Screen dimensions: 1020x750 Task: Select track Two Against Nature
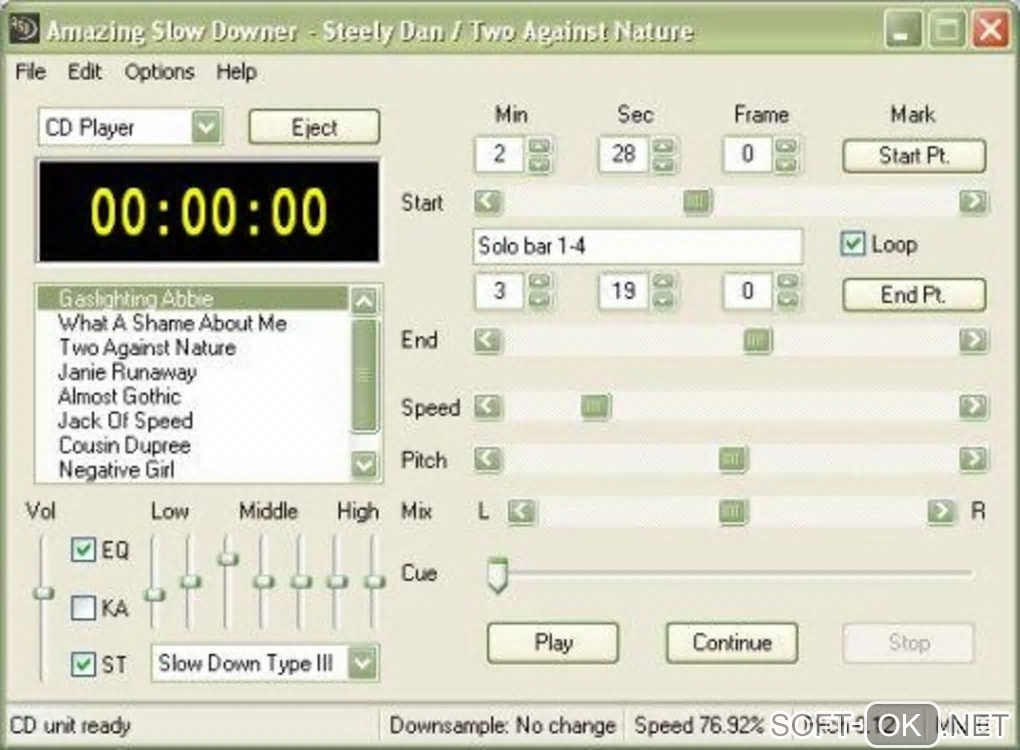(x=193, y=347)
